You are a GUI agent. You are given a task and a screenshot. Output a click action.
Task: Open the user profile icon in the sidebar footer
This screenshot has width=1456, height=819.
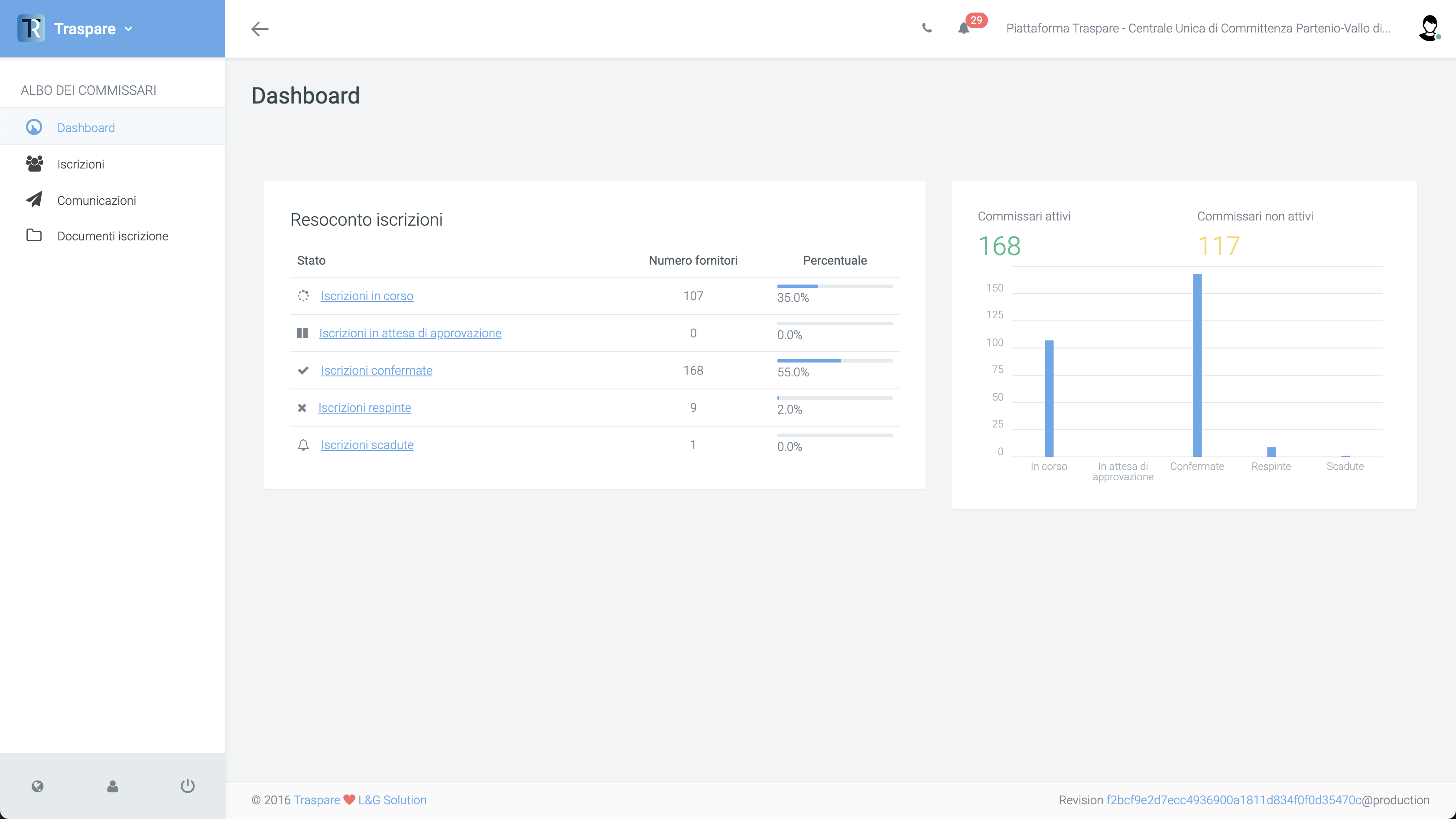113,786
